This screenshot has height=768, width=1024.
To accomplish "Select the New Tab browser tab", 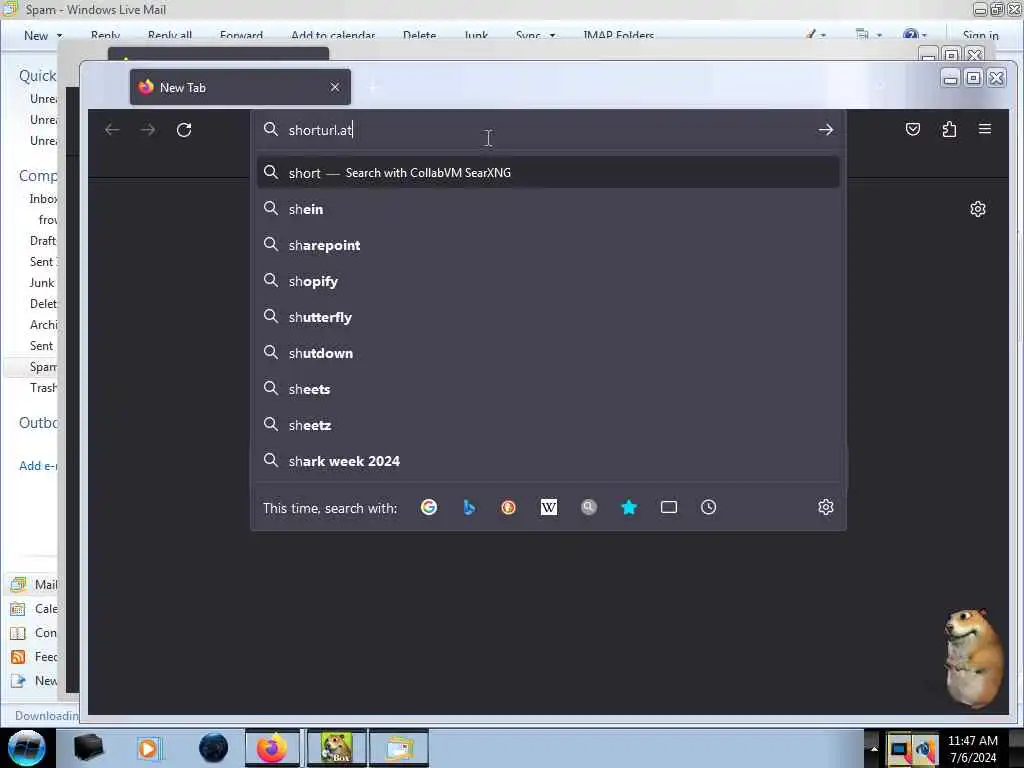I will click(240, 87).
